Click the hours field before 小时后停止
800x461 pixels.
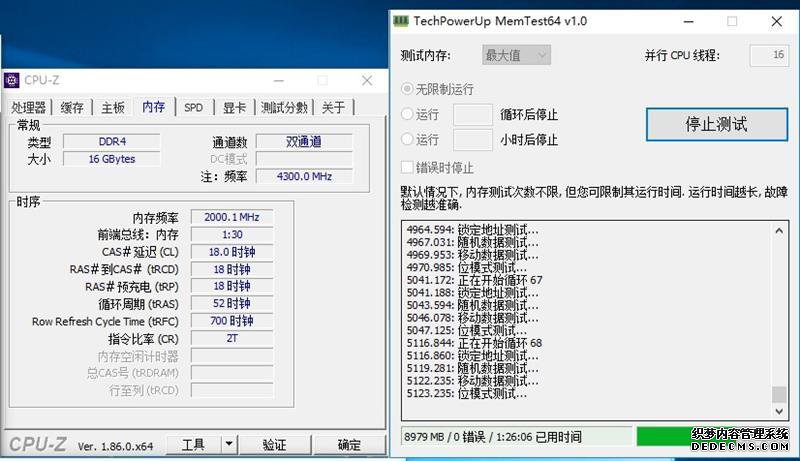473,140
